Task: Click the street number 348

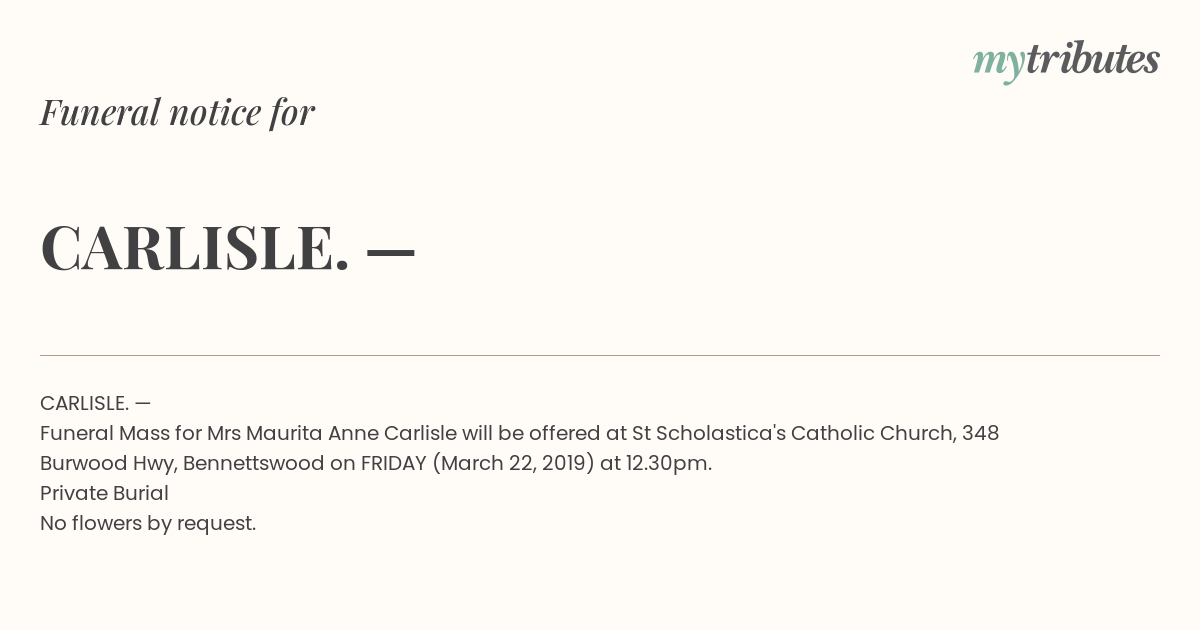Action: (x=981, y=433)
